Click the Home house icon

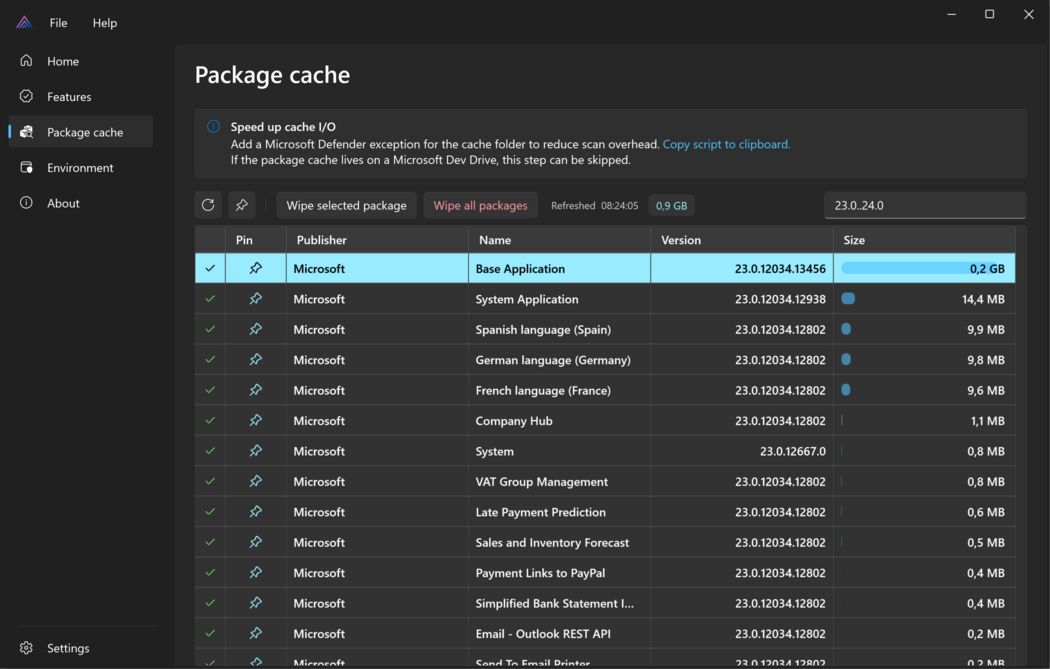26,60
